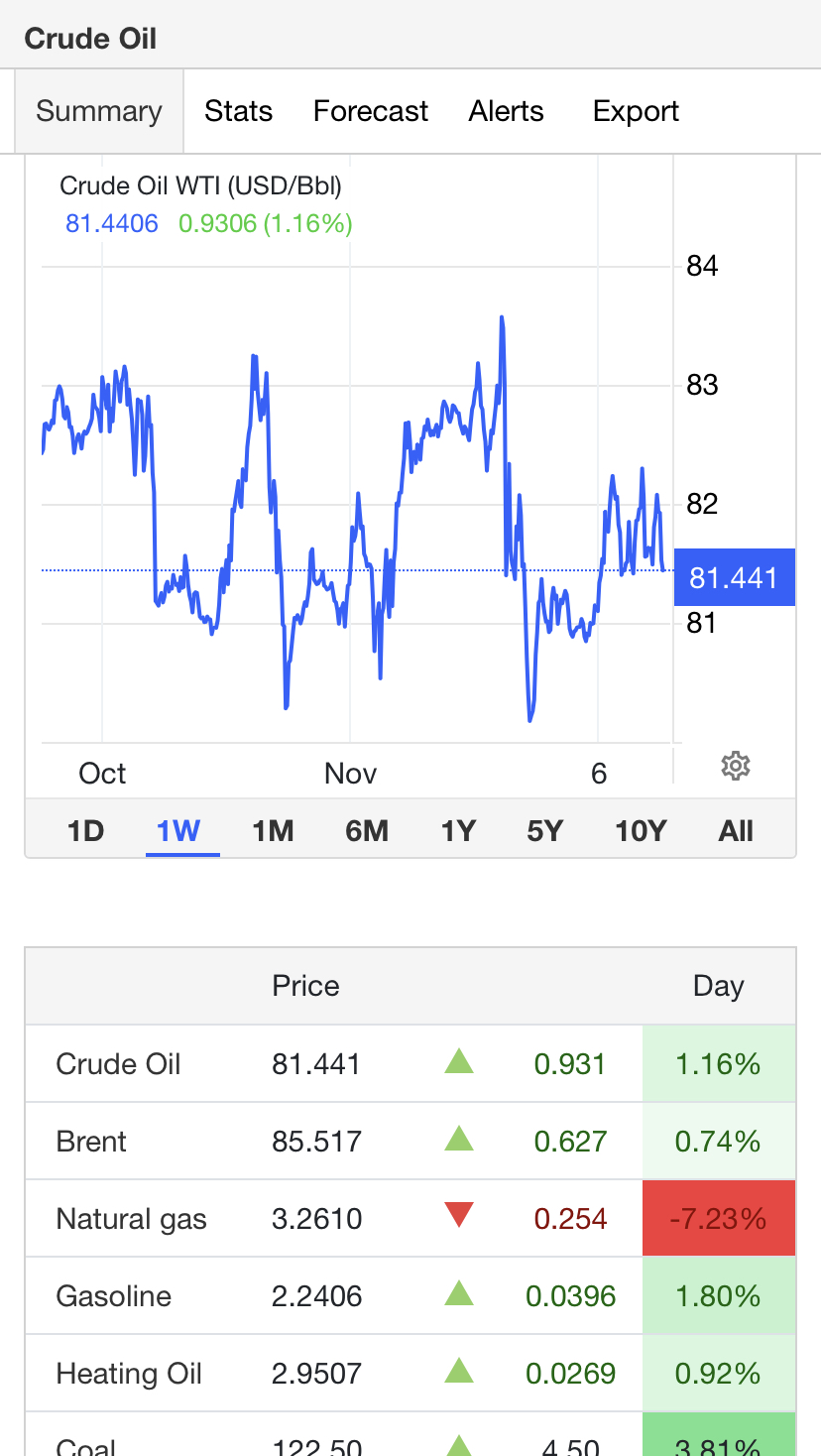This screenshot has width=821, height=1456.
Task: Click the Price column header
Action: pyautogui.click(x=305, y=986)
